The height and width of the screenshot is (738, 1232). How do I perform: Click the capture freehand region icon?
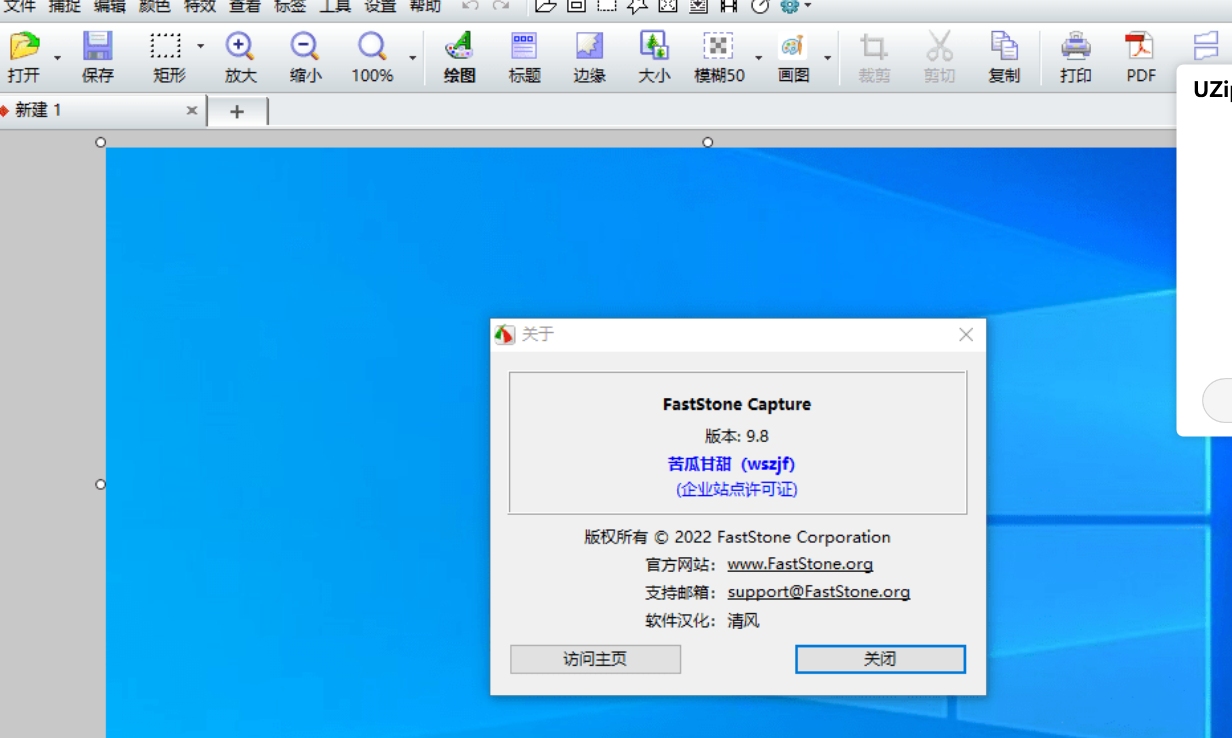click(637, 6)
